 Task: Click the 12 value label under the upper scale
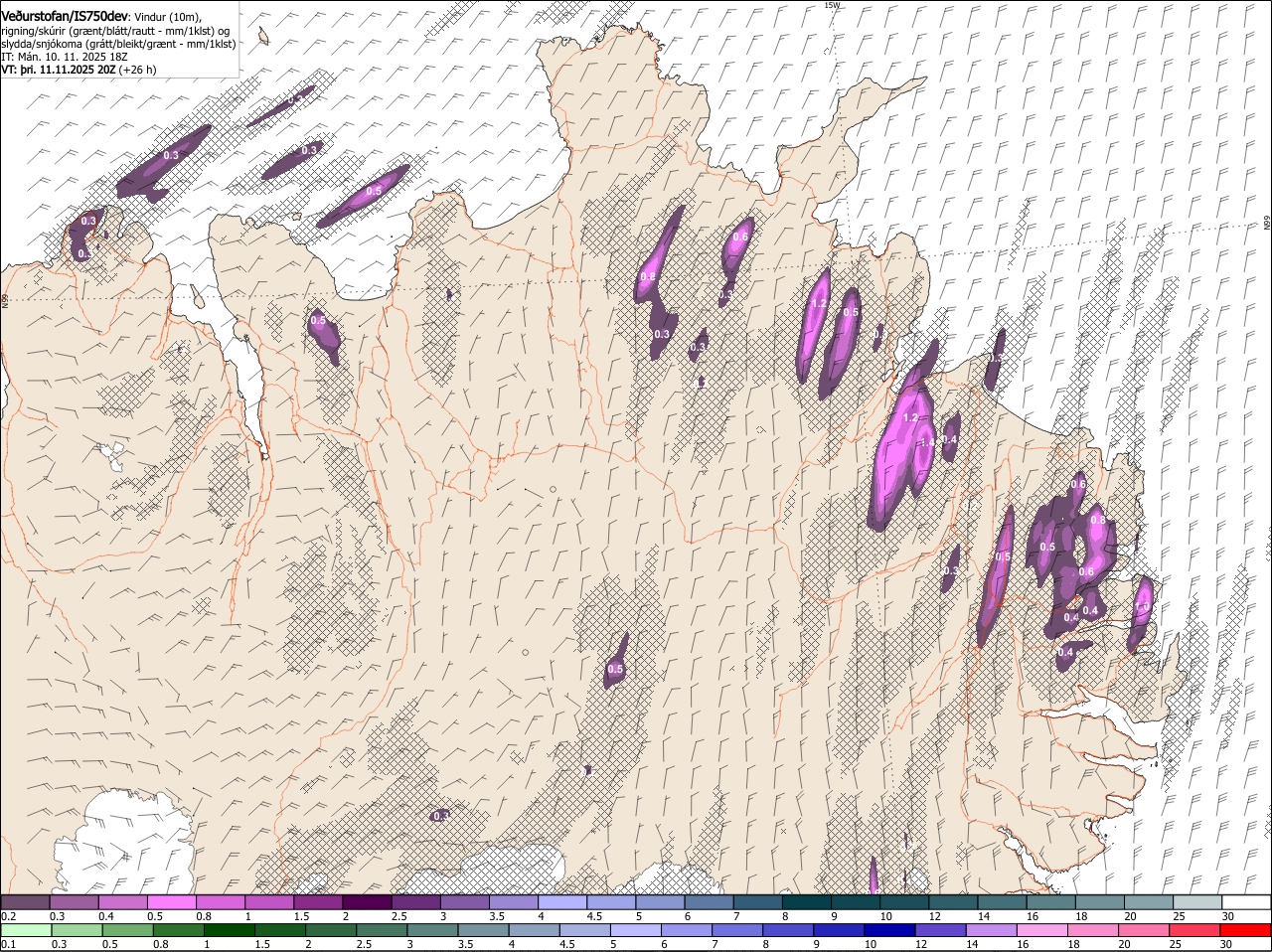pyautogui.click(x=935, y=916)
